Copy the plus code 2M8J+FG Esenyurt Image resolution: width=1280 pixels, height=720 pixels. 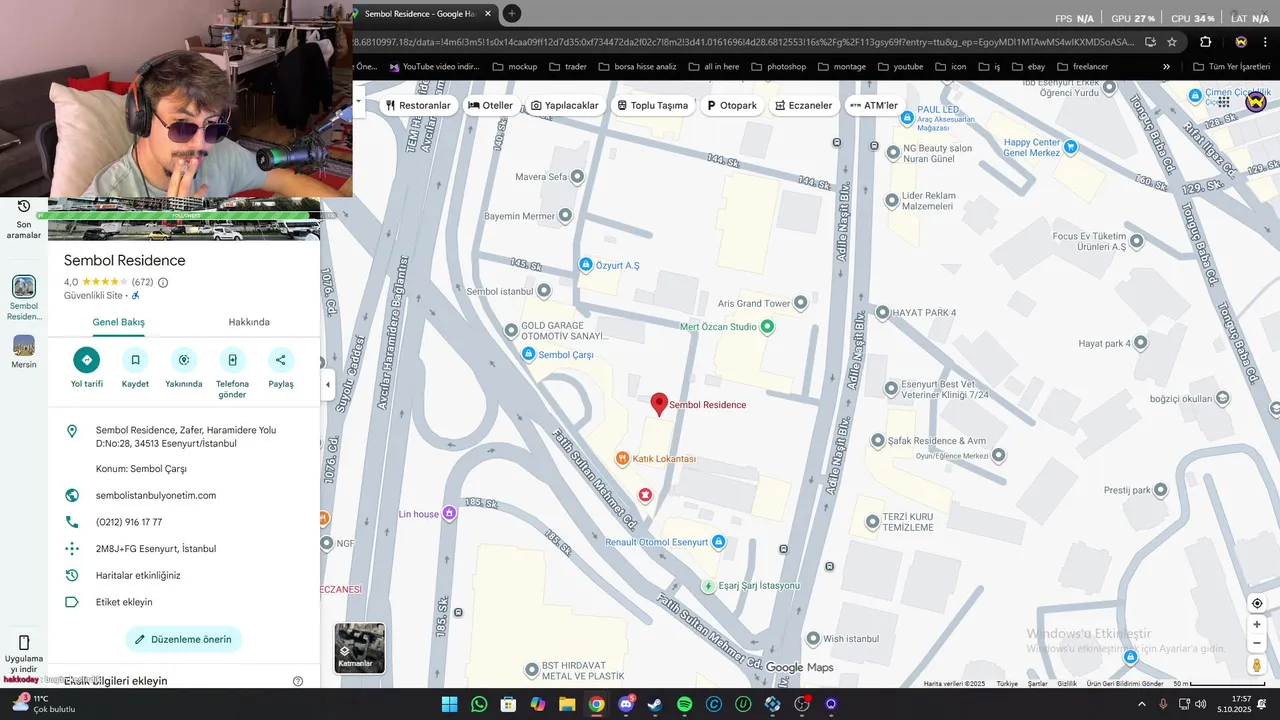click(x=156, y=549)
